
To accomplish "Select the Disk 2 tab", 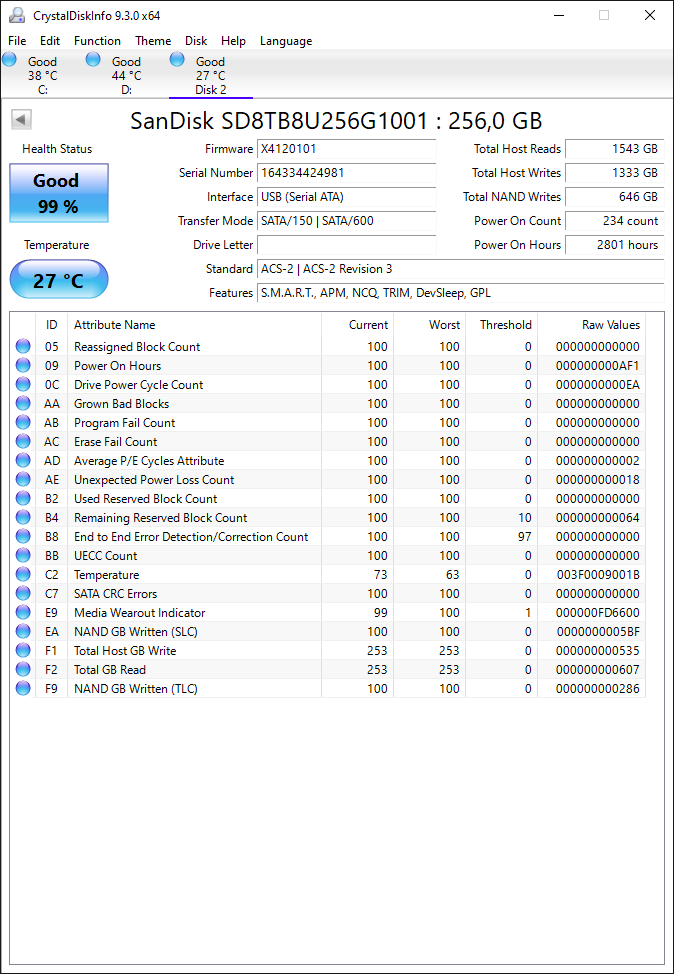I will 211,75.
